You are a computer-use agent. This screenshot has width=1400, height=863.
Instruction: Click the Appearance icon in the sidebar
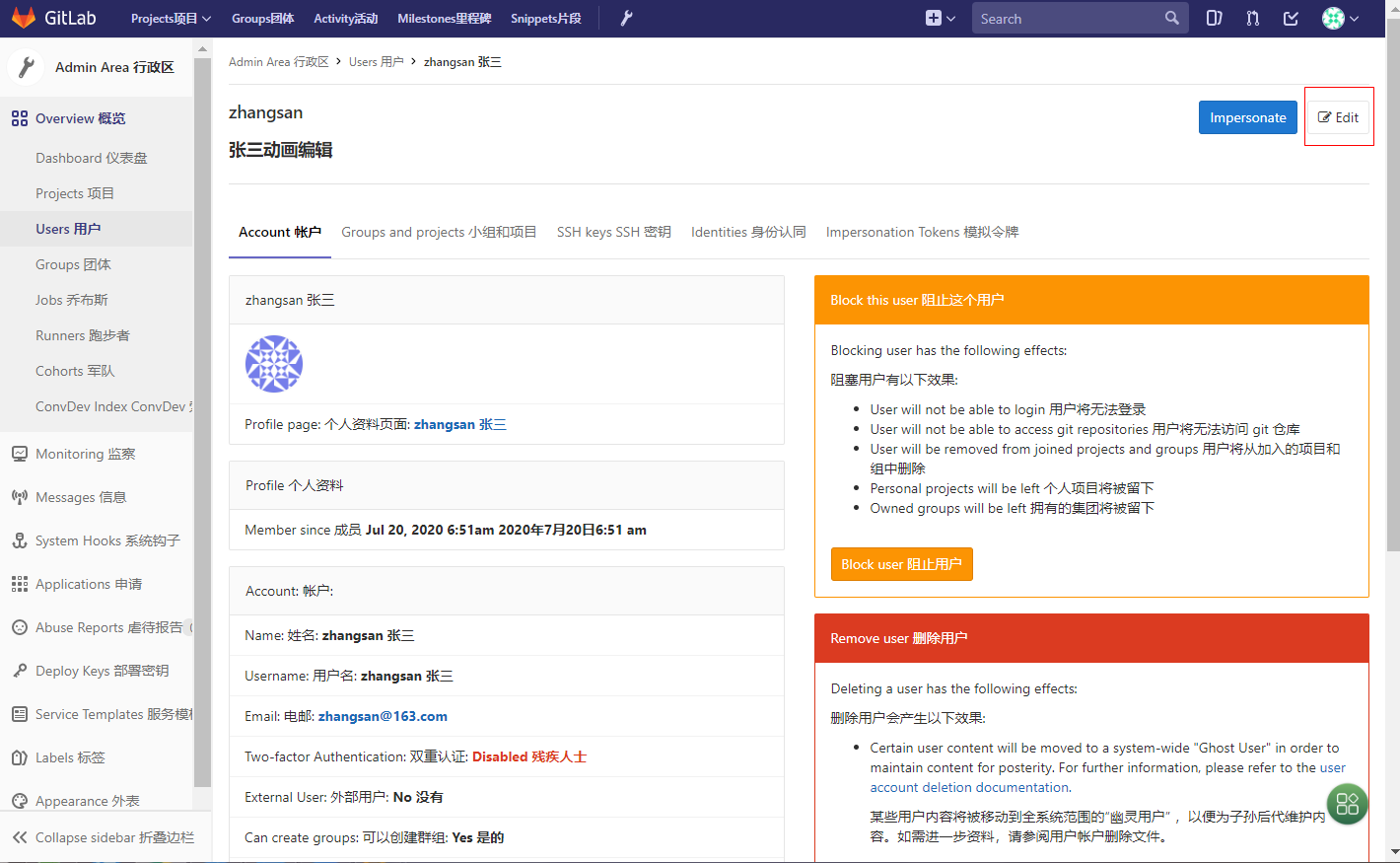[20, 801]
